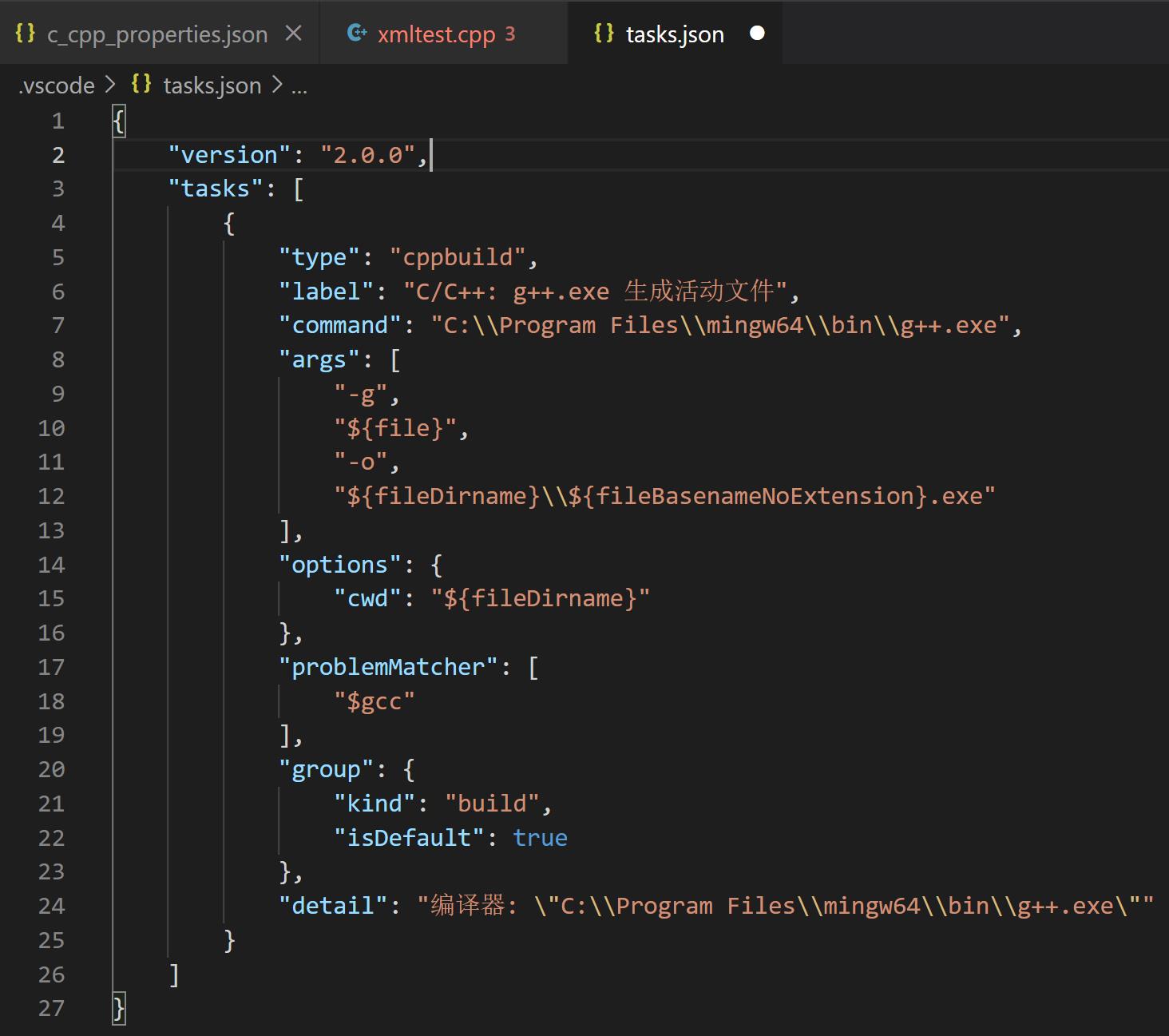Close the c_cpp_properties.json tab
The width and height of the screenshot is (1169, 1036).
(x=294, y=34)
